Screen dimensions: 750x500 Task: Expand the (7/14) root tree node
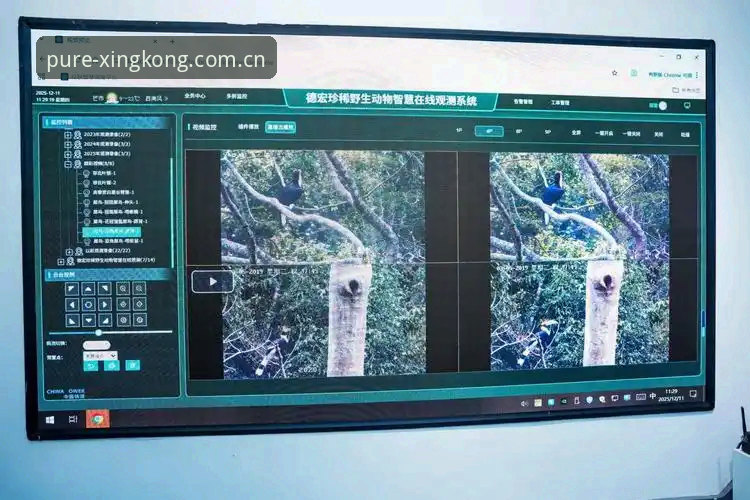point(61,262)
